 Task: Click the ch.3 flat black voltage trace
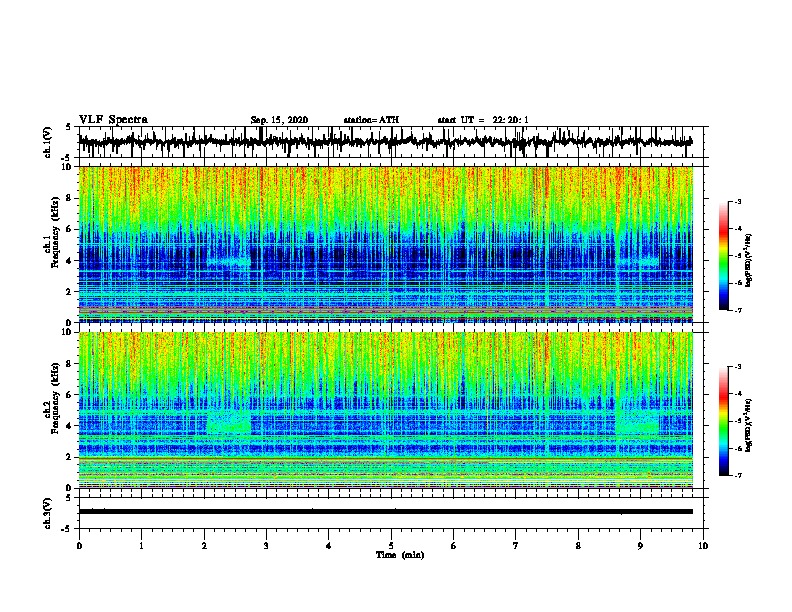385,512
